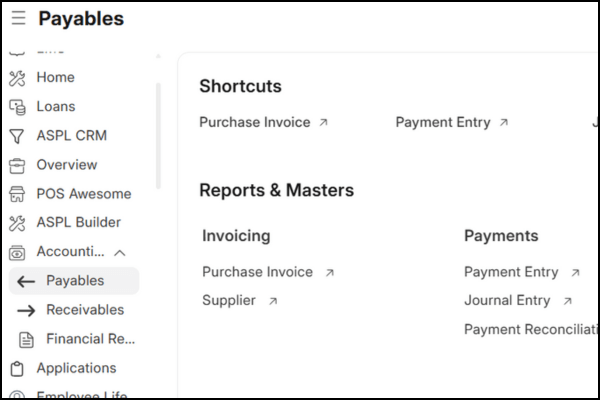Image resolution: width=600 pixels, height=400 pixels.
Task: Click the Accounting eye icon in sidebar
Action: click(x=17, y=253)
